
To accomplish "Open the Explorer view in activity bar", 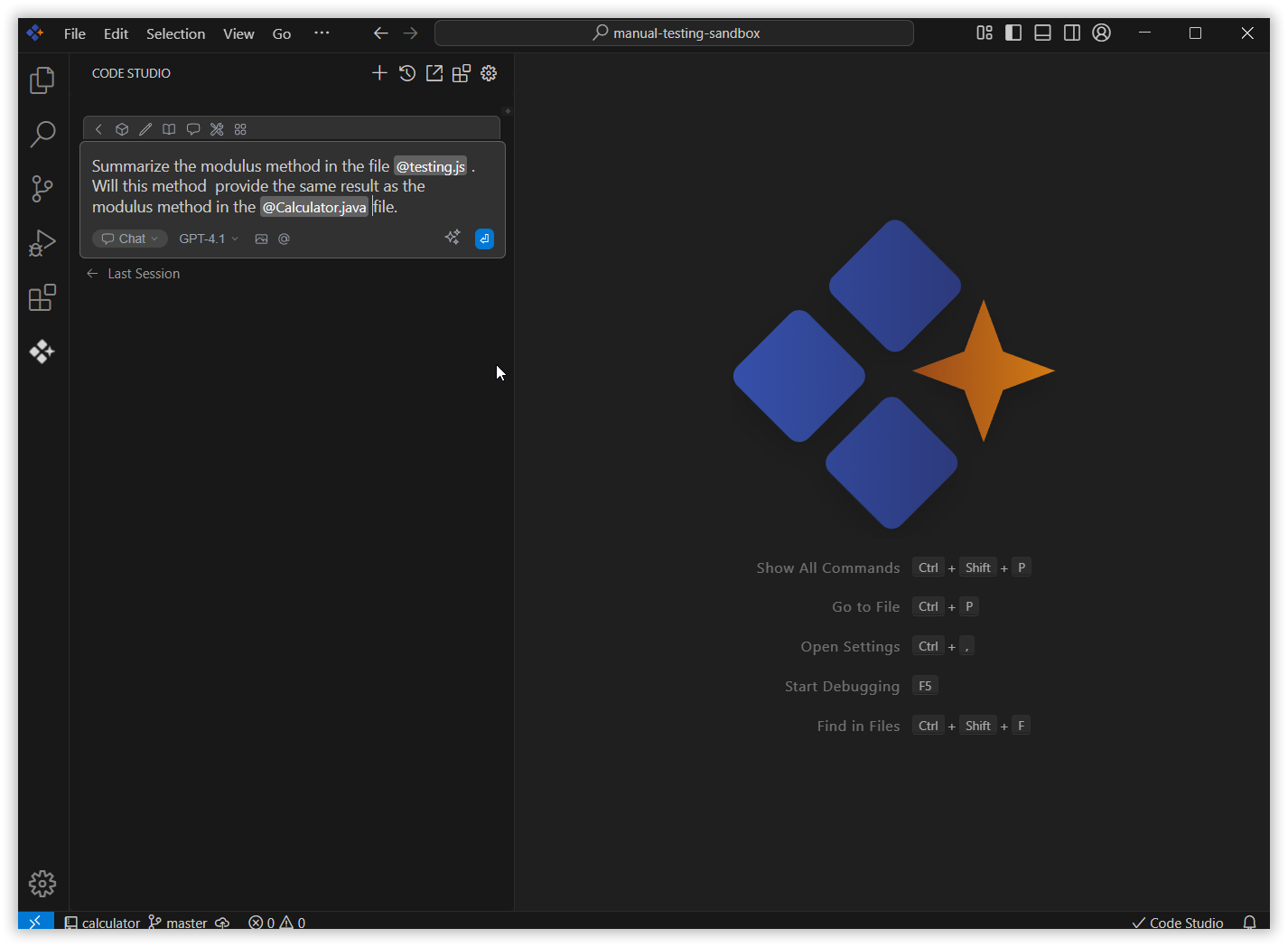I will tap(42, 80).
